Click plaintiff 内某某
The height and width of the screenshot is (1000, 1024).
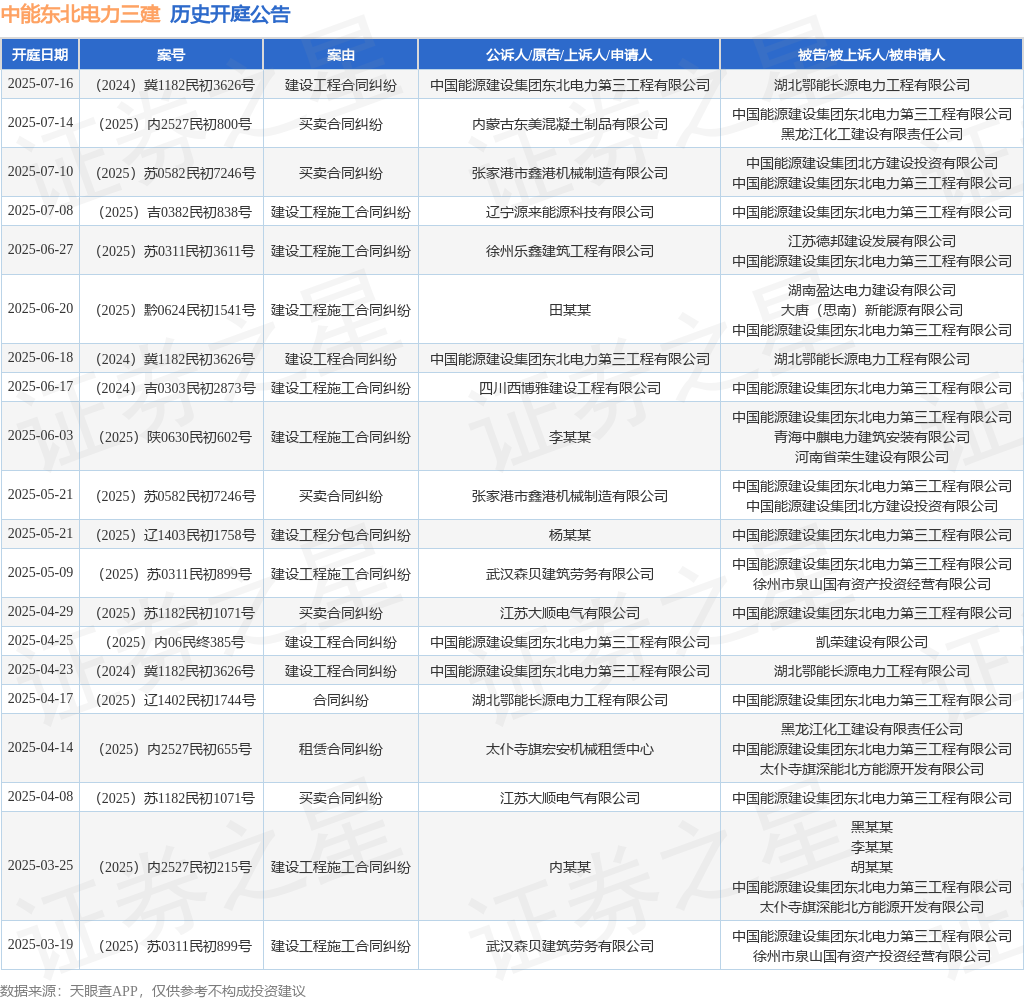click(x=569, y=867)
